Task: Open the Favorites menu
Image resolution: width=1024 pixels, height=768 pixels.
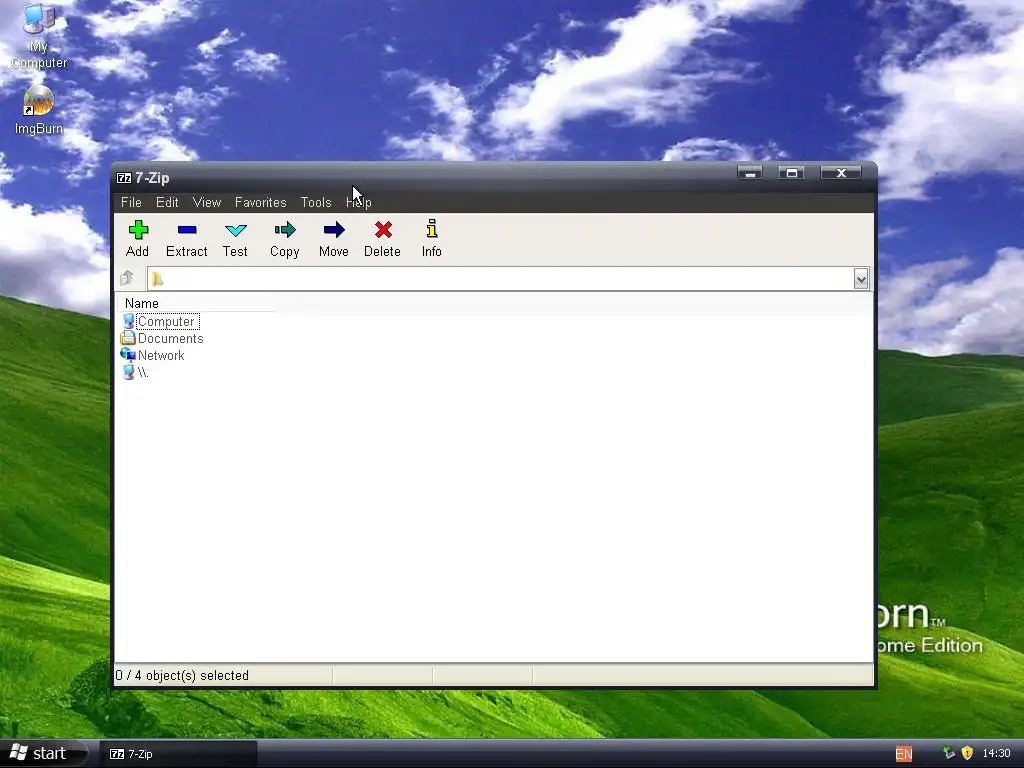Action: 261,202
